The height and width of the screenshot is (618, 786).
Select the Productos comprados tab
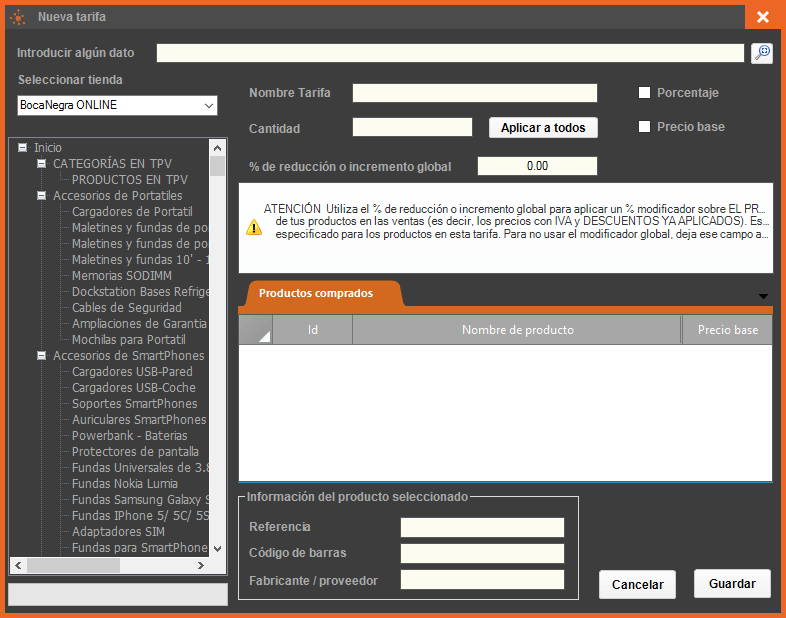coord(316,293)
